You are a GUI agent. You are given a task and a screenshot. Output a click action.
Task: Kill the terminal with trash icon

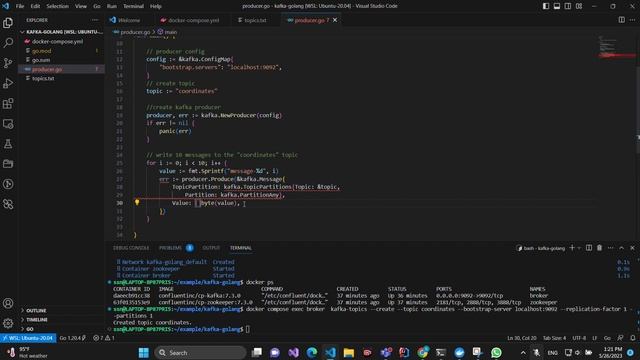pyautogui.click(x=599, y=248)
